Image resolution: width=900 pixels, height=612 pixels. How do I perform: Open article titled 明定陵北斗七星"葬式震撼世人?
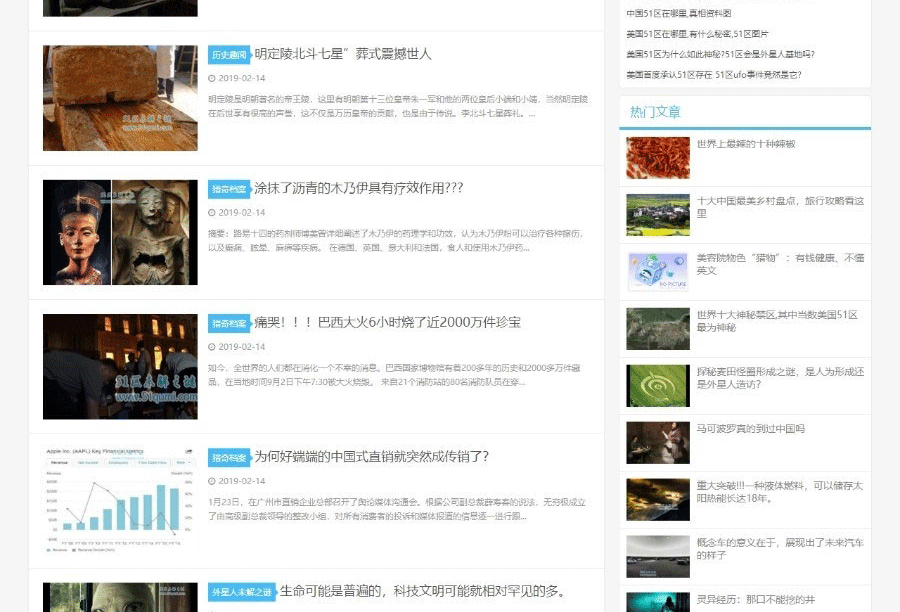(x=343, y=54)
